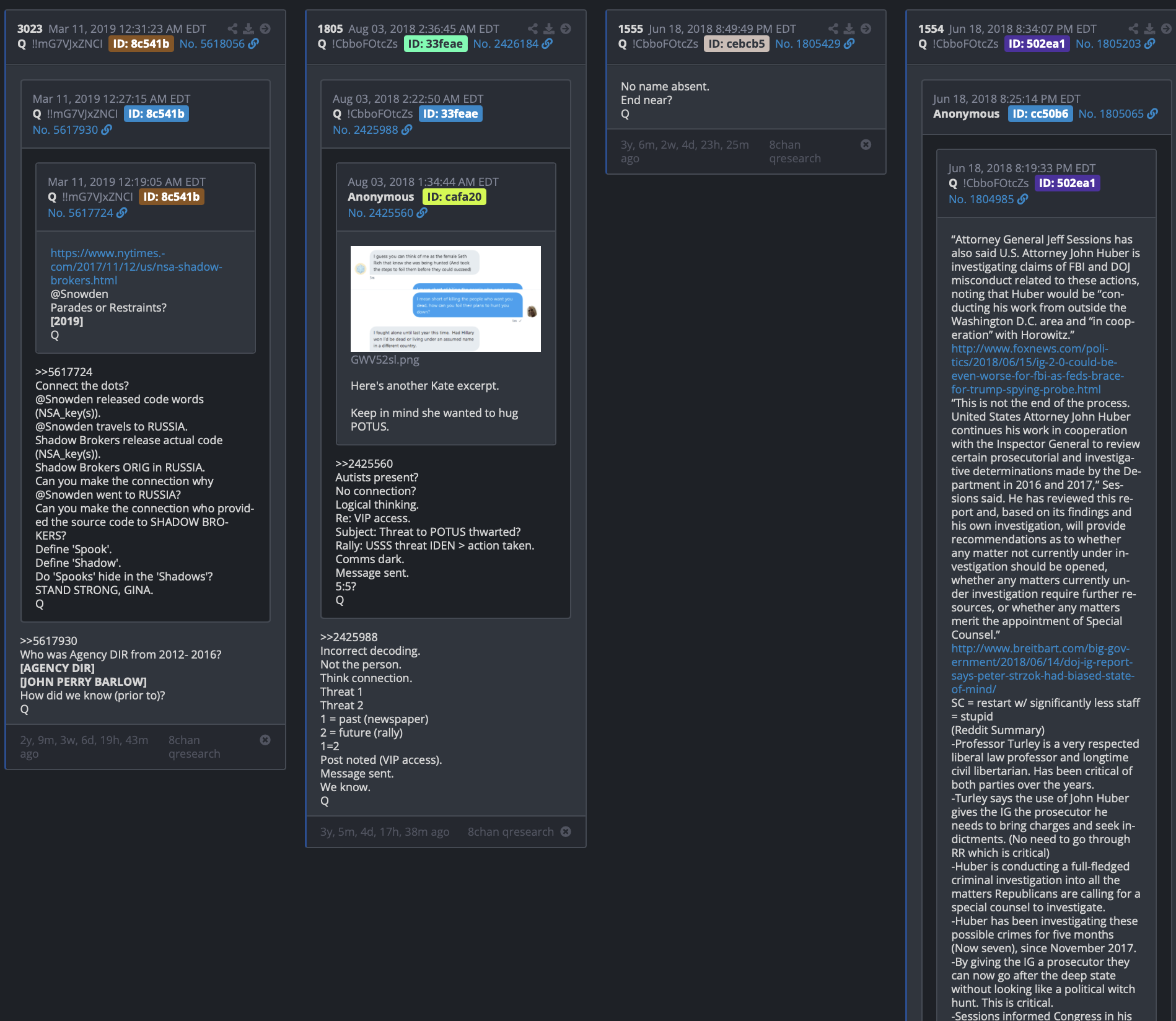Screen dimensions: 1176x1021
Task: Click the chain link icon beside No. 1805429
Action: 849,44
